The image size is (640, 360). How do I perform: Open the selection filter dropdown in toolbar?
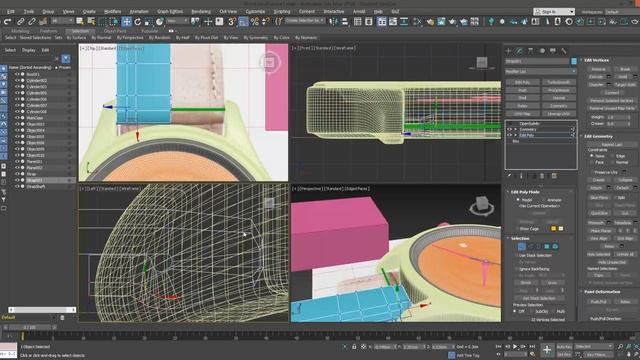pos(62,21)
